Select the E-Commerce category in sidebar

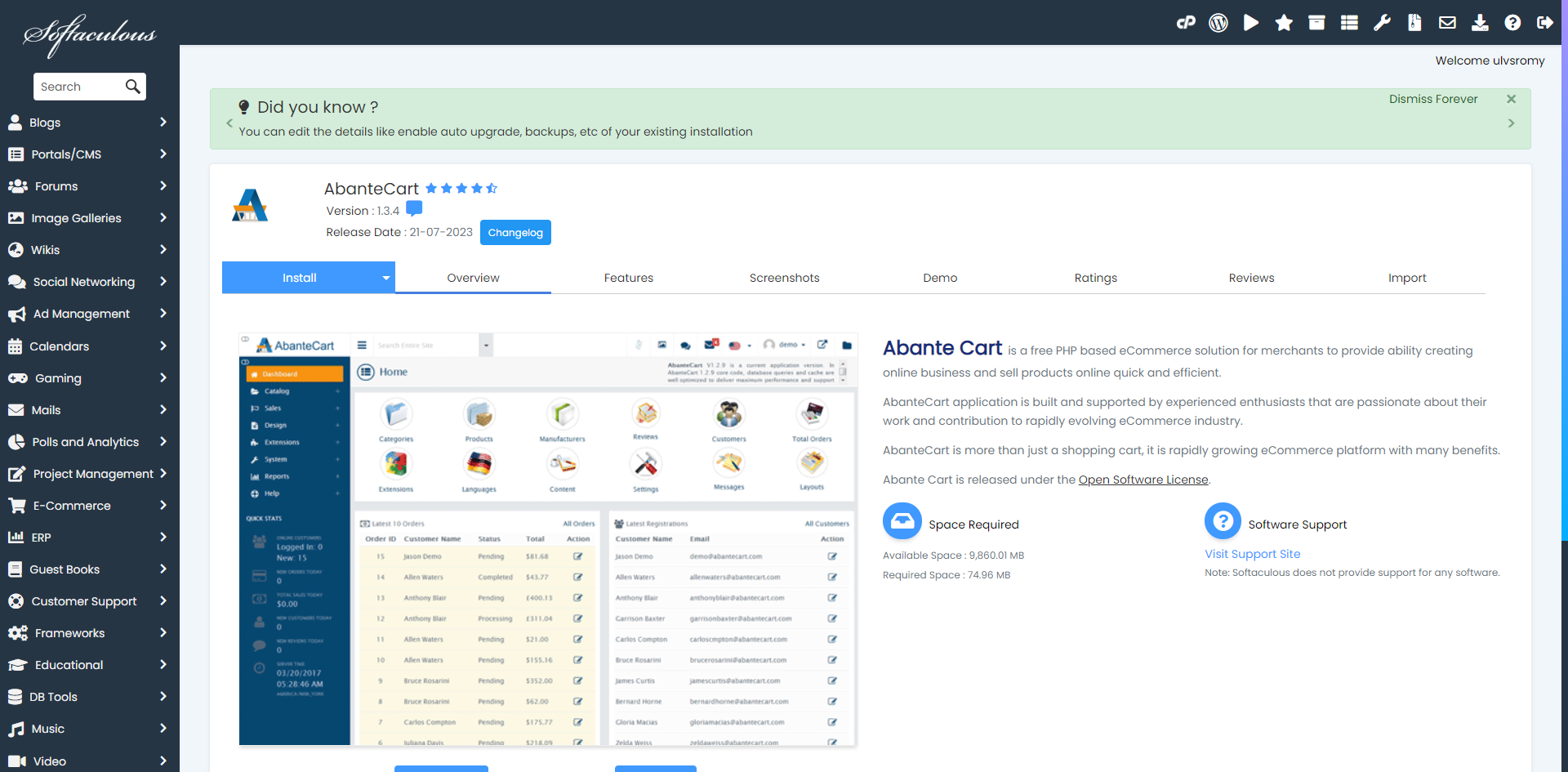70,505
